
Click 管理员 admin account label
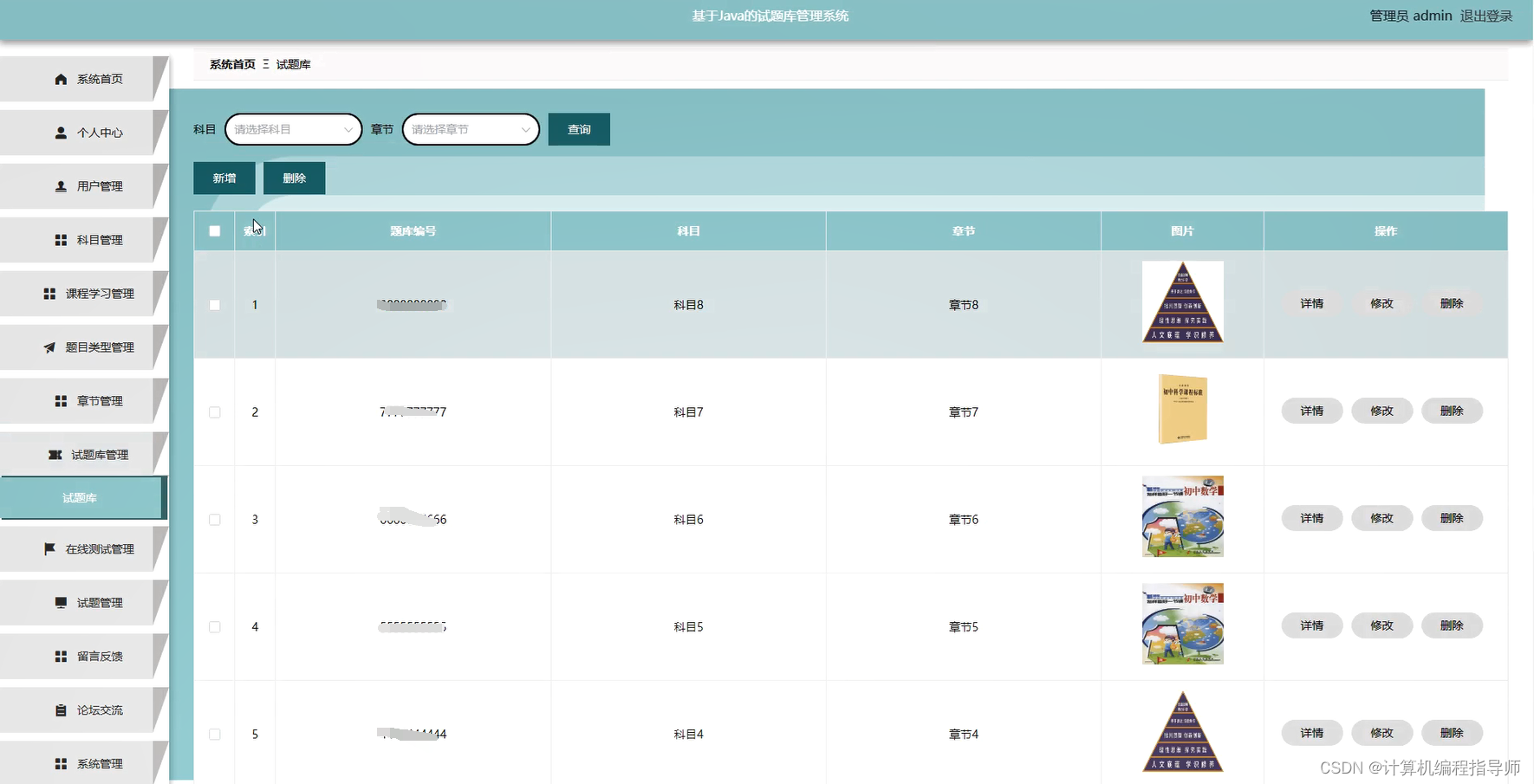(1410, 16)
